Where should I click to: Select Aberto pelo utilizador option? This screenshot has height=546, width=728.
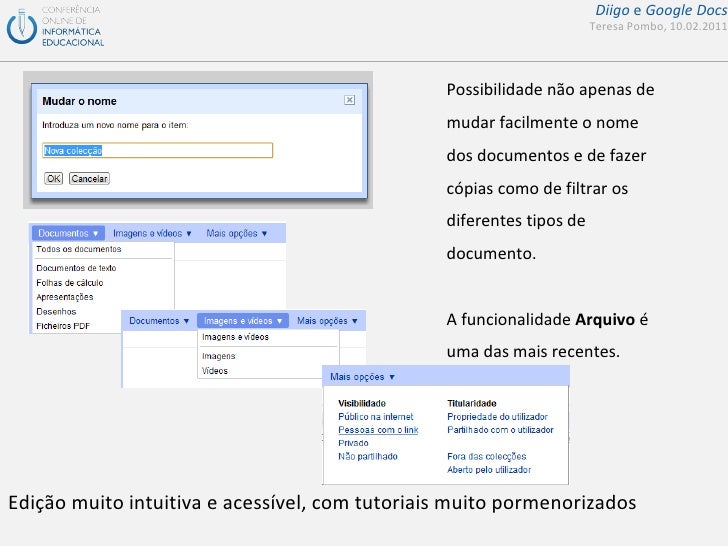489,470
